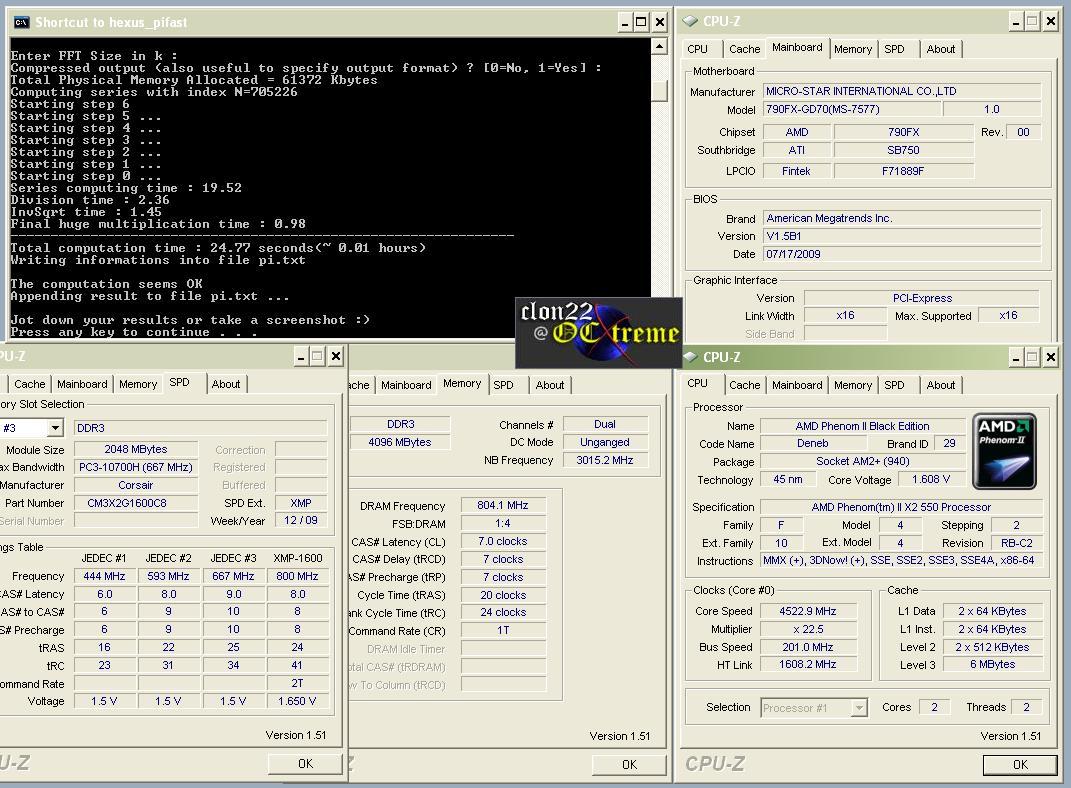The height and width of the screenshot is (788, 1071).
Task: Click the Specification AMD Phenom II X2 550 field
Action: (901, 507)
